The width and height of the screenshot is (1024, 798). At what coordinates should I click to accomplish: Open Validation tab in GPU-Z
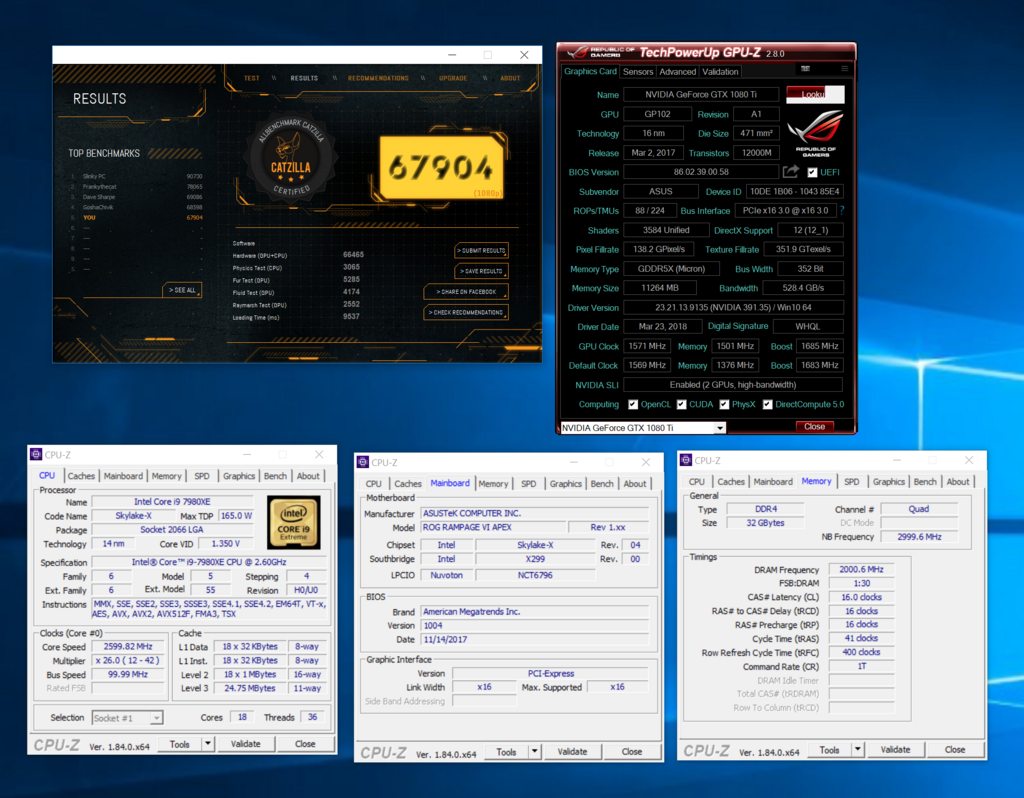(x=720, y=72)
